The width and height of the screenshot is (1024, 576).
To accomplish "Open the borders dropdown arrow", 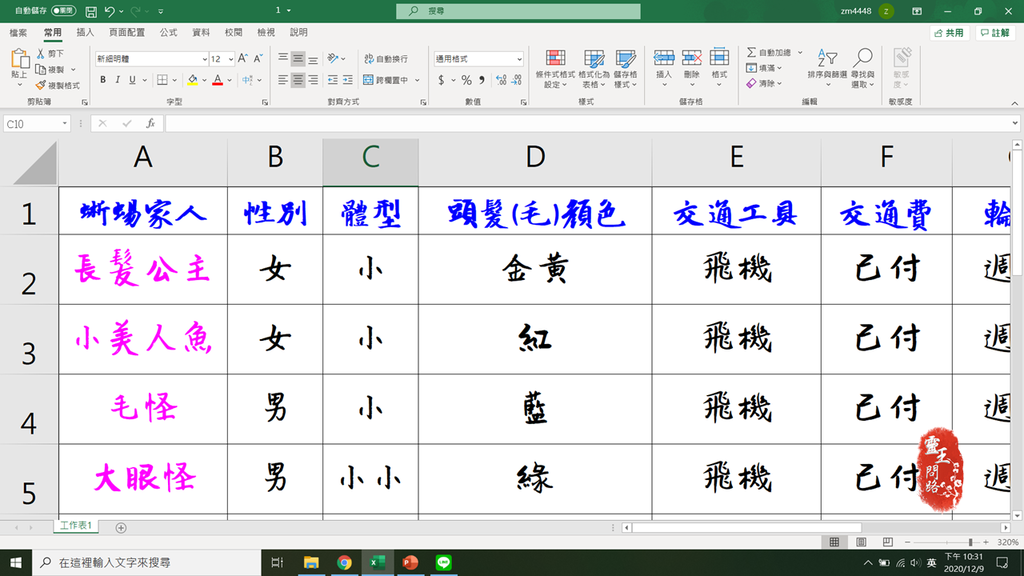I will click(x=174, y=80).
